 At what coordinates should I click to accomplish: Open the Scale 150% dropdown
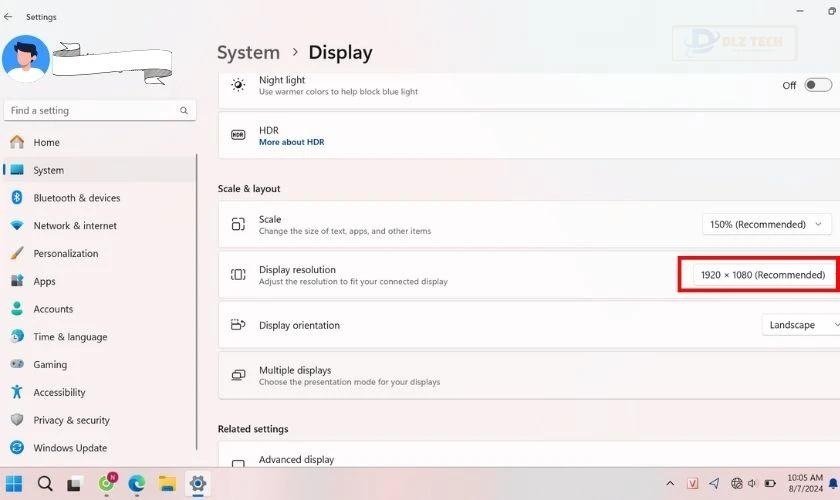[767, 225]
